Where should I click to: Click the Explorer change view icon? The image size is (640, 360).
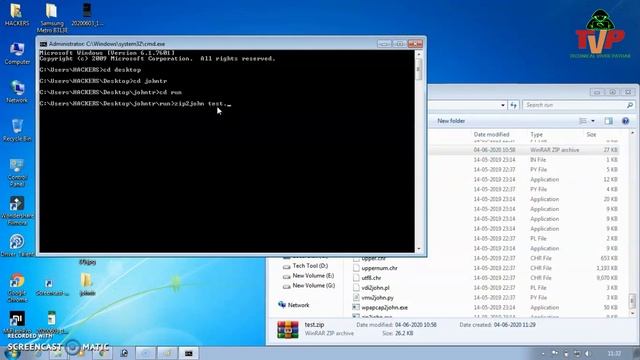pos(583,121)
